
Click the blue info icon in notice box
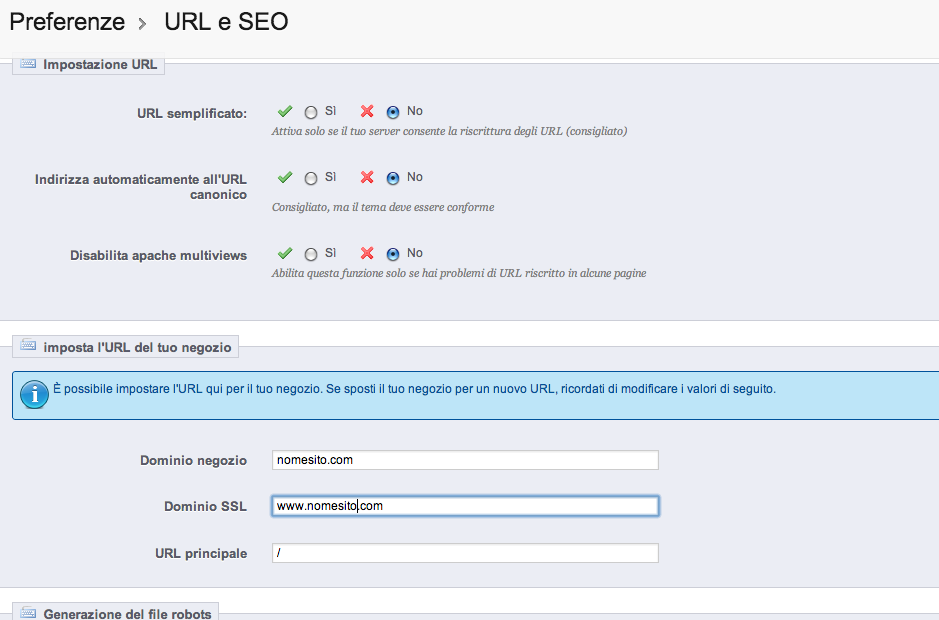click(35, 394)
